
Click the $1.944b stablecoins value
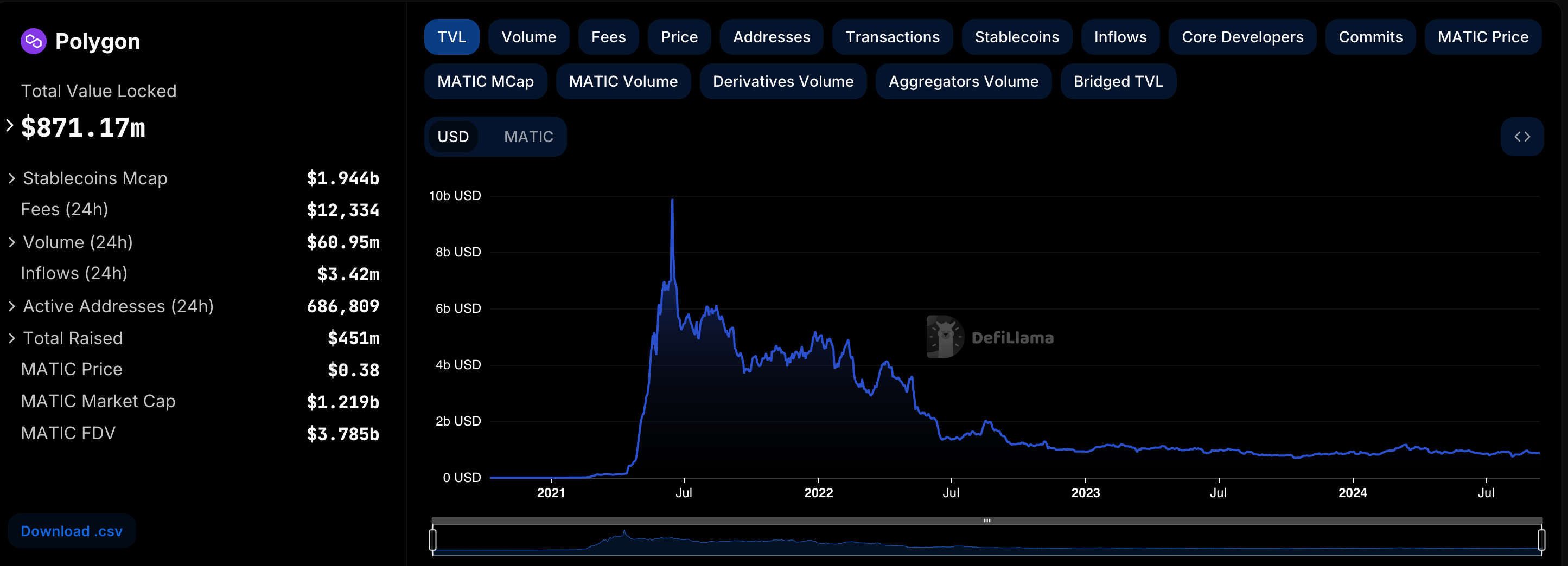[x=343, y=178]
